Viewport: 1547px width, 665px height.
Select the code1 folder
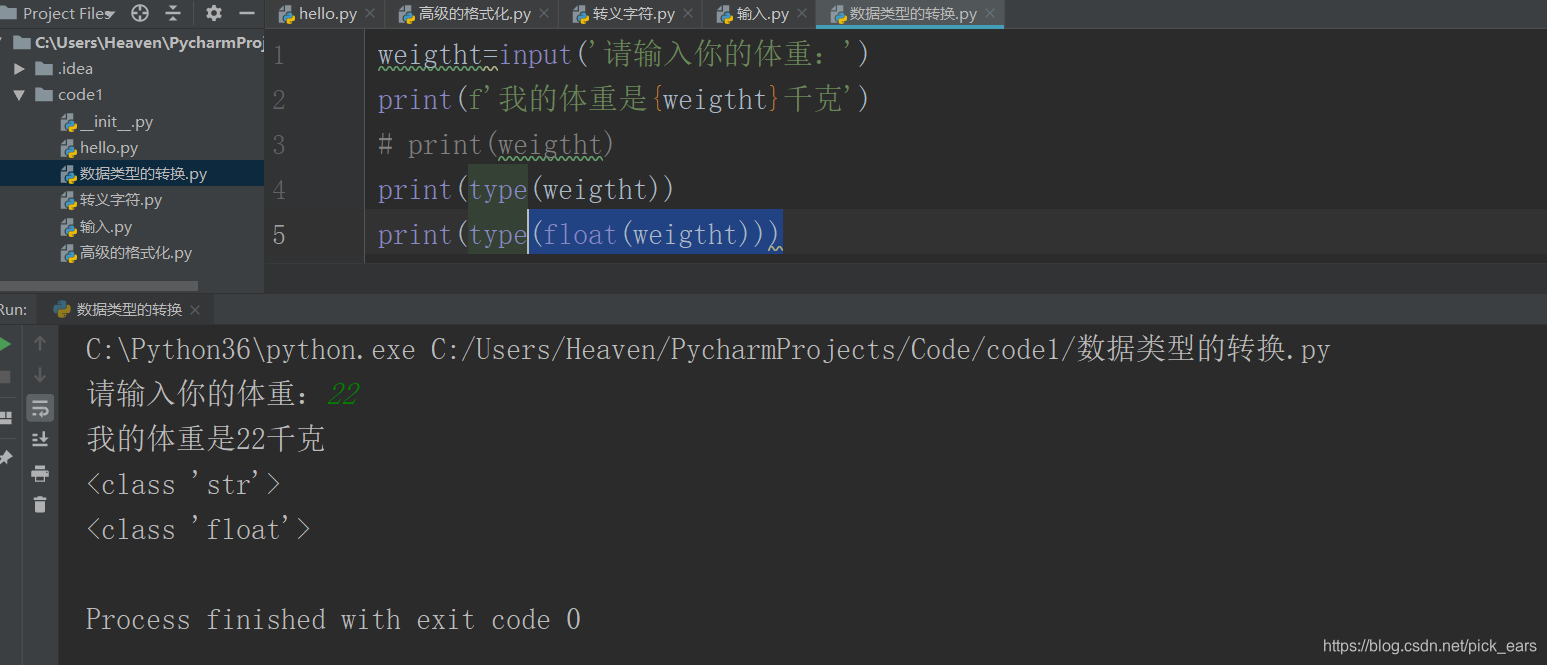click(x=80, y=95)
